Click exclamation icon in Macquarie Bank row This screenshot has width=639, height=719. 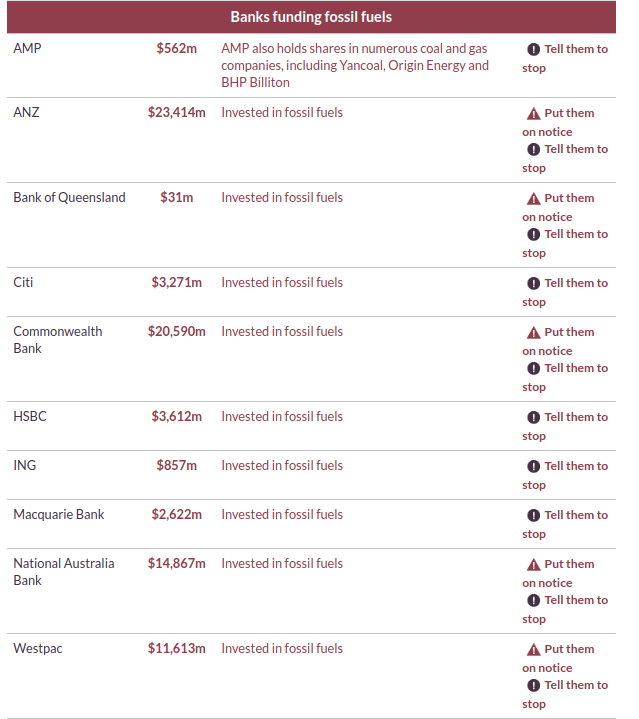(x=534, y=515)
